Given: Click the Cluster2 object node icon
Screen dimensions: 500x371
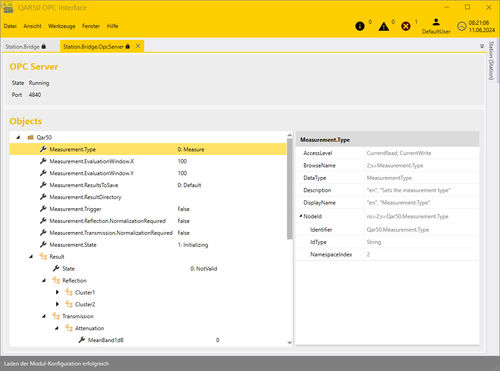Looking at the screenshot, I should [69, 304].
